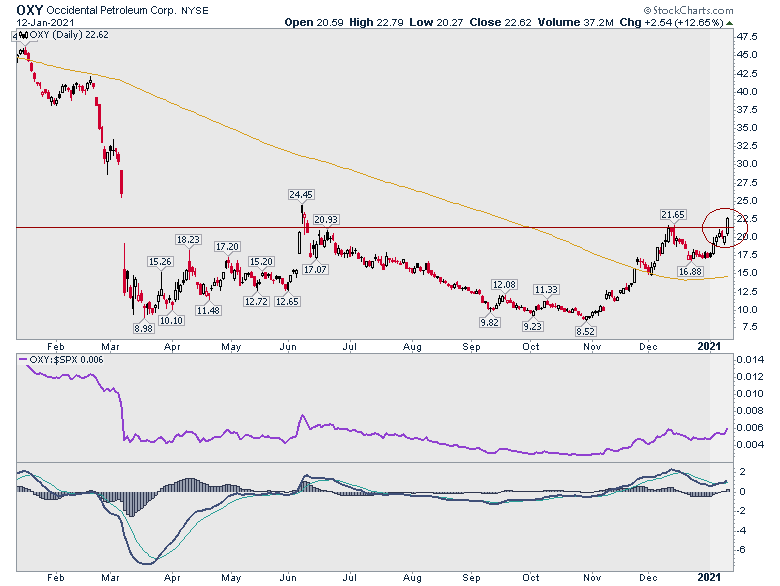Click the 2021 label under price chart
The height and width of the screenshot is (586, 780).
(709, 347)
